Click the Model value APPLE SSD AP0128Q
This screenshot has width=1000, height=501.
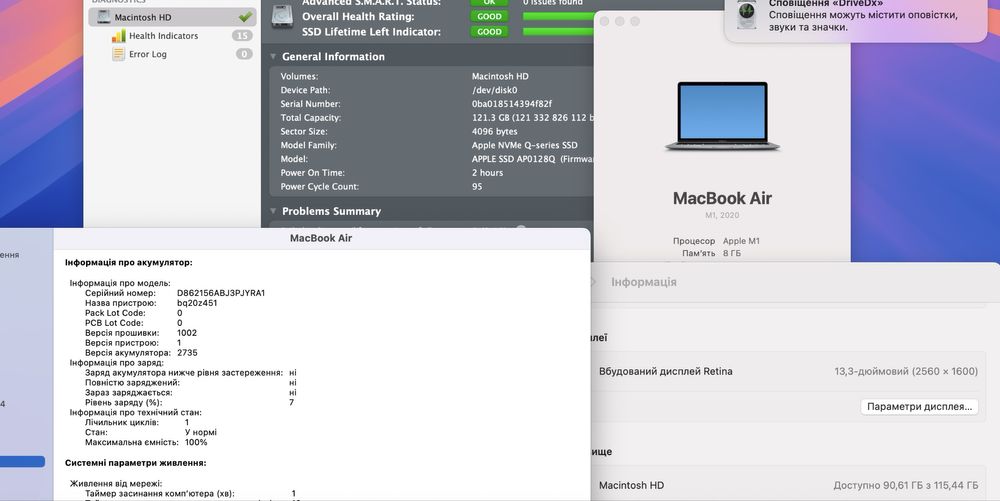coord(533,159)
